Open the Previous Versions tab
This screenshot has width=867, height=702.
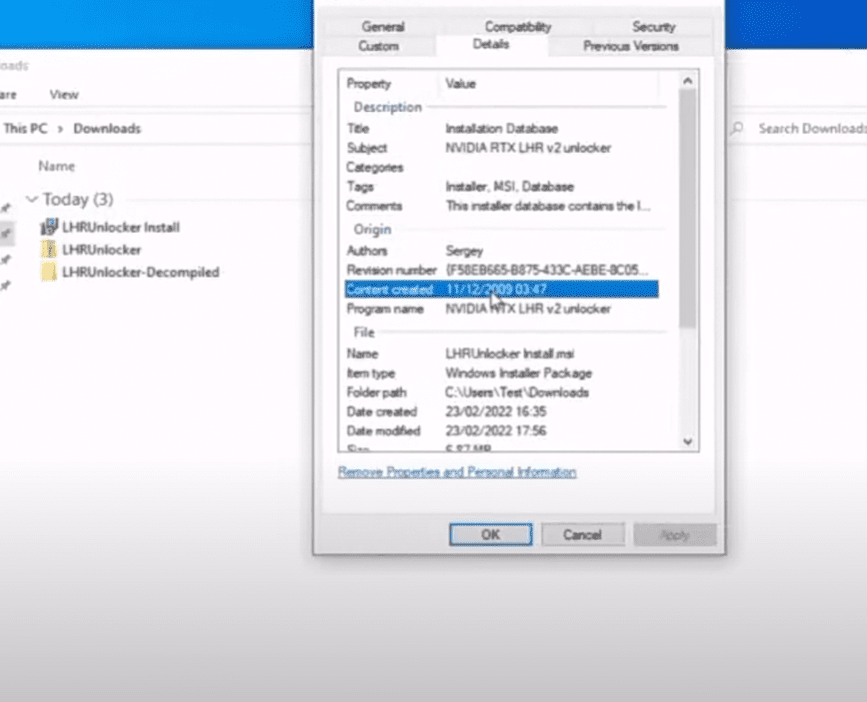pyautogui.click(x=630, y=46)
